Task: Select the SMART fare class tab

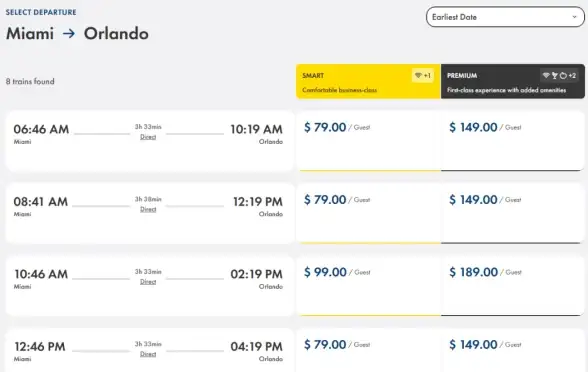Action: [x=368, y=81]
